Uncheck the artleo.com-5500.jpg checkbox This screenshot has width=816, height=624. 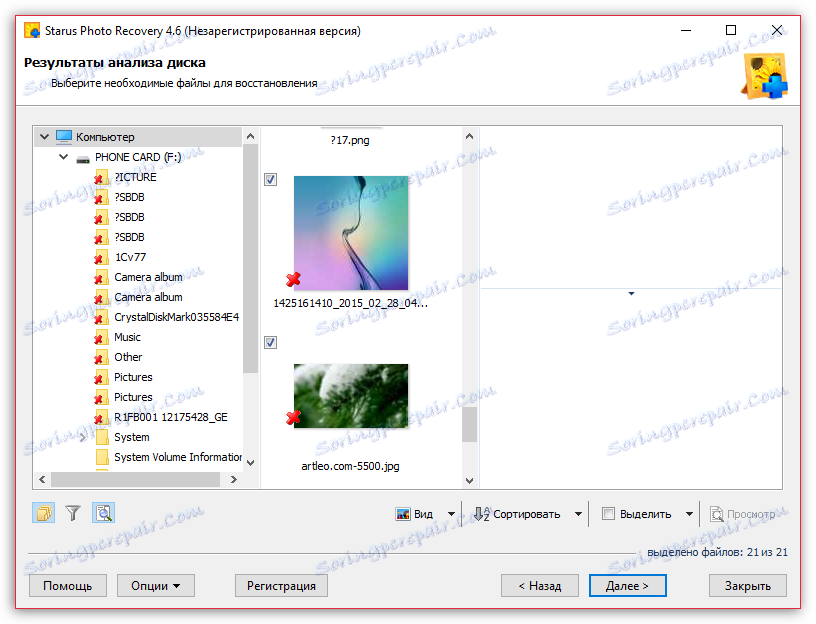click(271, 342)
